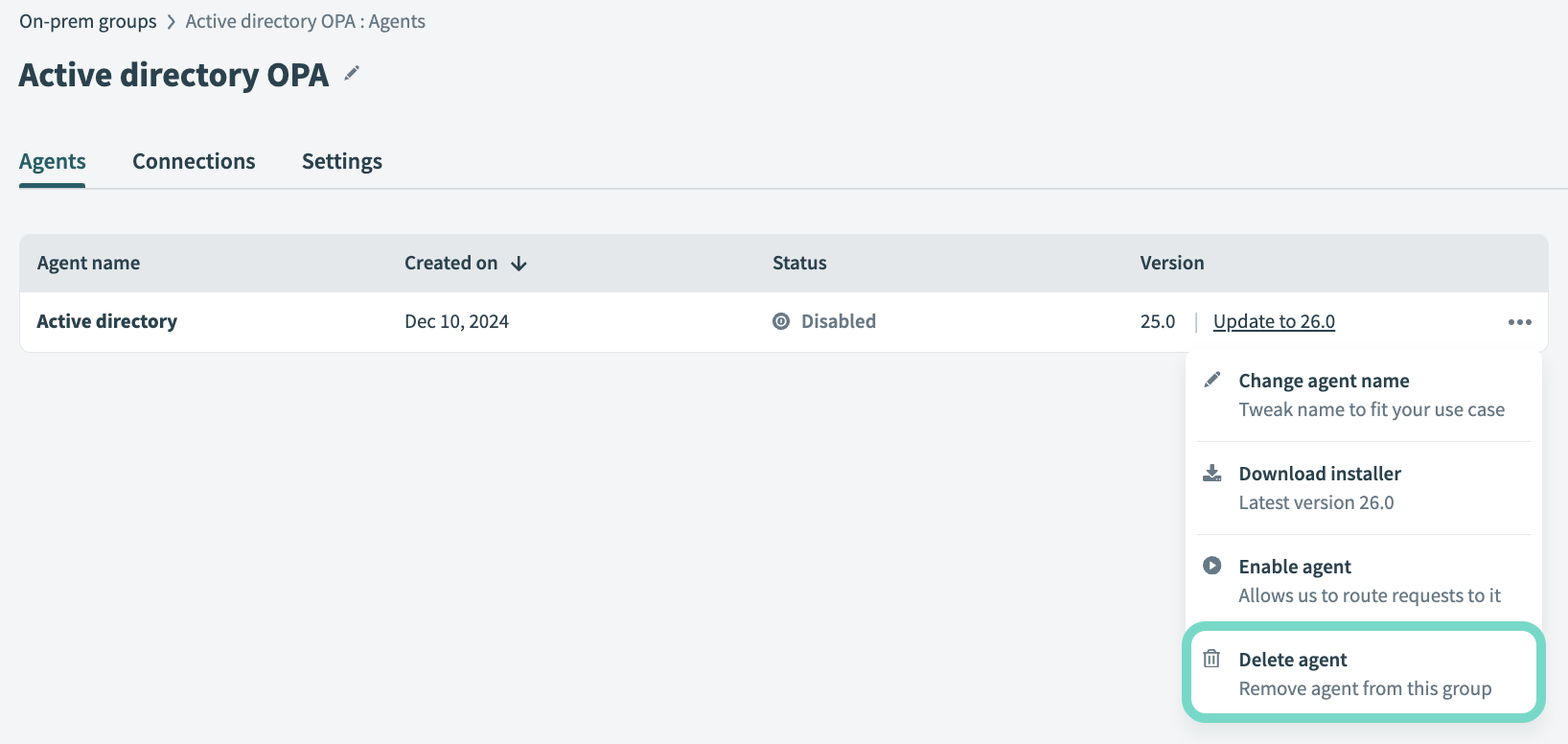Click the Download installer tray icon
Screen dimensions: 1568x744
[x=1212, y=473]
